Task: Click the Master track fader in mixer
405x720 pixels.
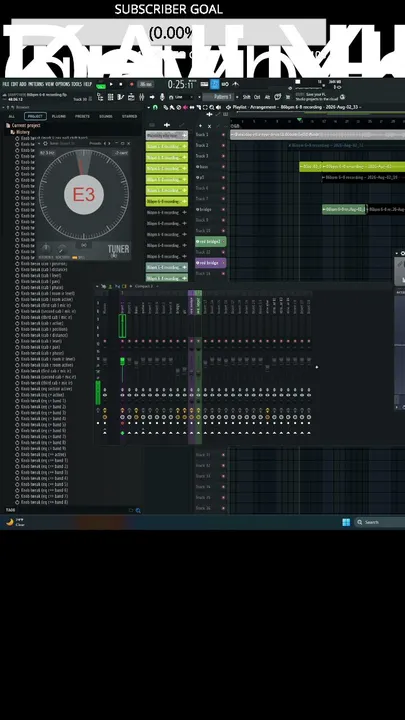Action: tap(105, 361)
